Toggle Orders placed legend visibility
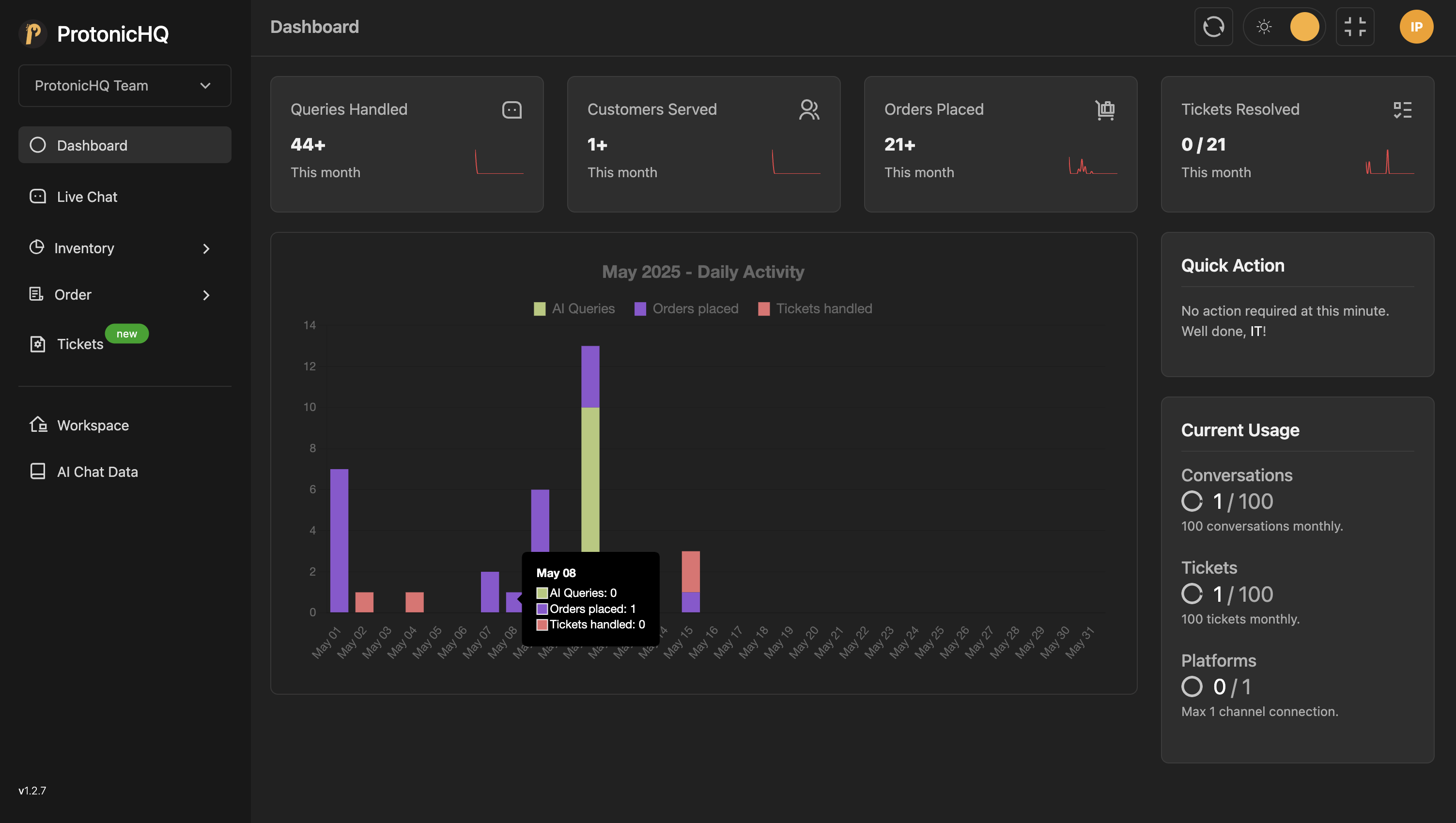The width and height of the screenshot is (1456, 823). tap(686, 309)
